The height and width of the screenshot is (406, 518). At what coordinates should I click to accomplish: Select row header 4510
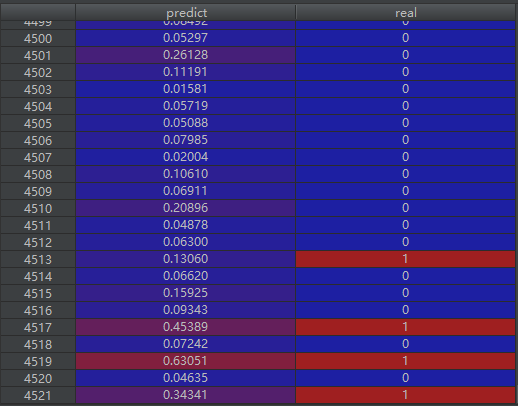pyautogui.click(x=38, y=208)
